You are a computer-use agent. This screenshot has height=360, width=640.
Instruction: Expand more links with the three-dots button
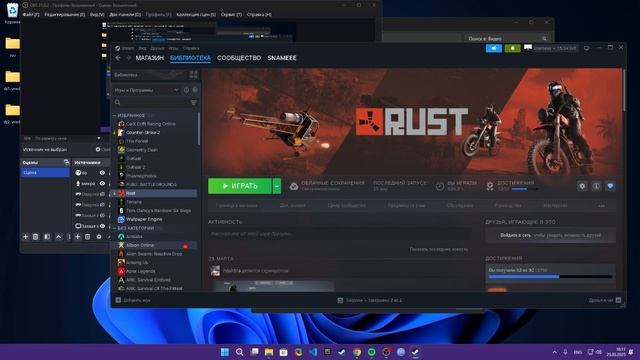[601, 206]
